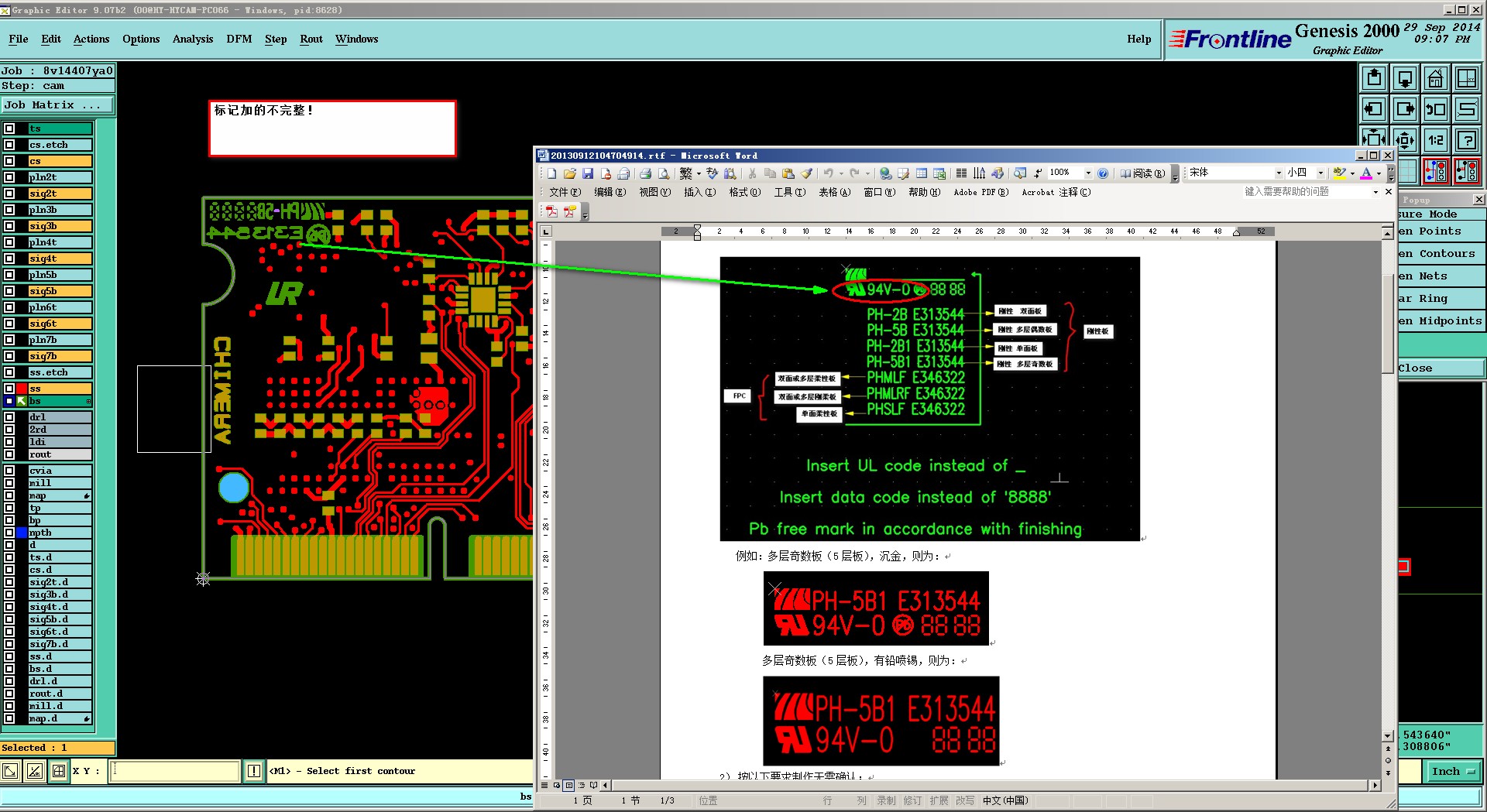Click the XY grid window icon
The width and height of the screenshot is (1487, 812).
pyautogui.click(x=1467, y=78)
